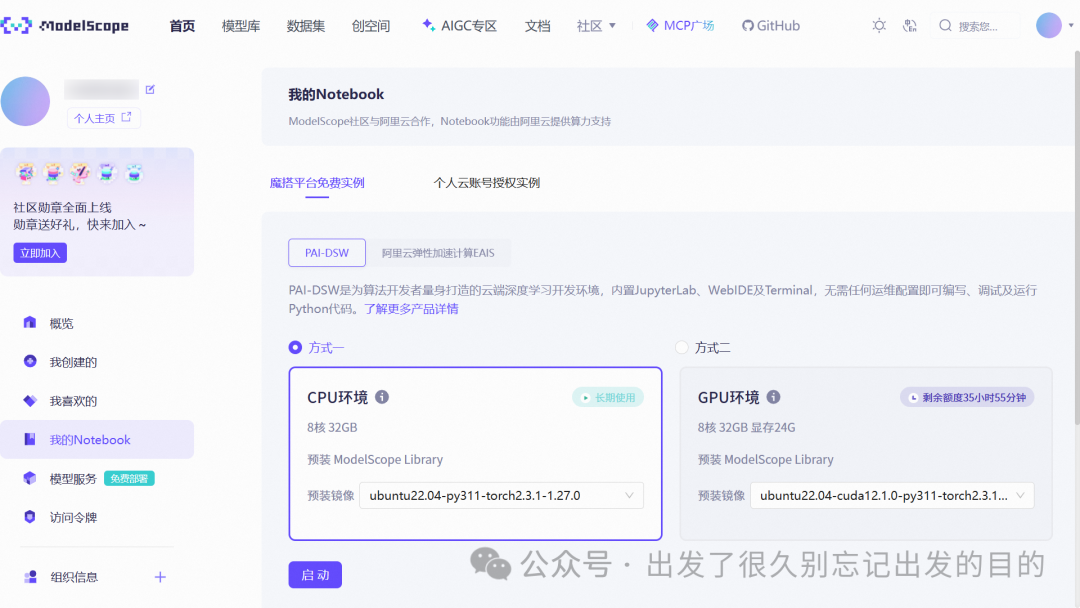
Task: Click the plus icon next to 组织信息
Action: [x=159, y=576]
